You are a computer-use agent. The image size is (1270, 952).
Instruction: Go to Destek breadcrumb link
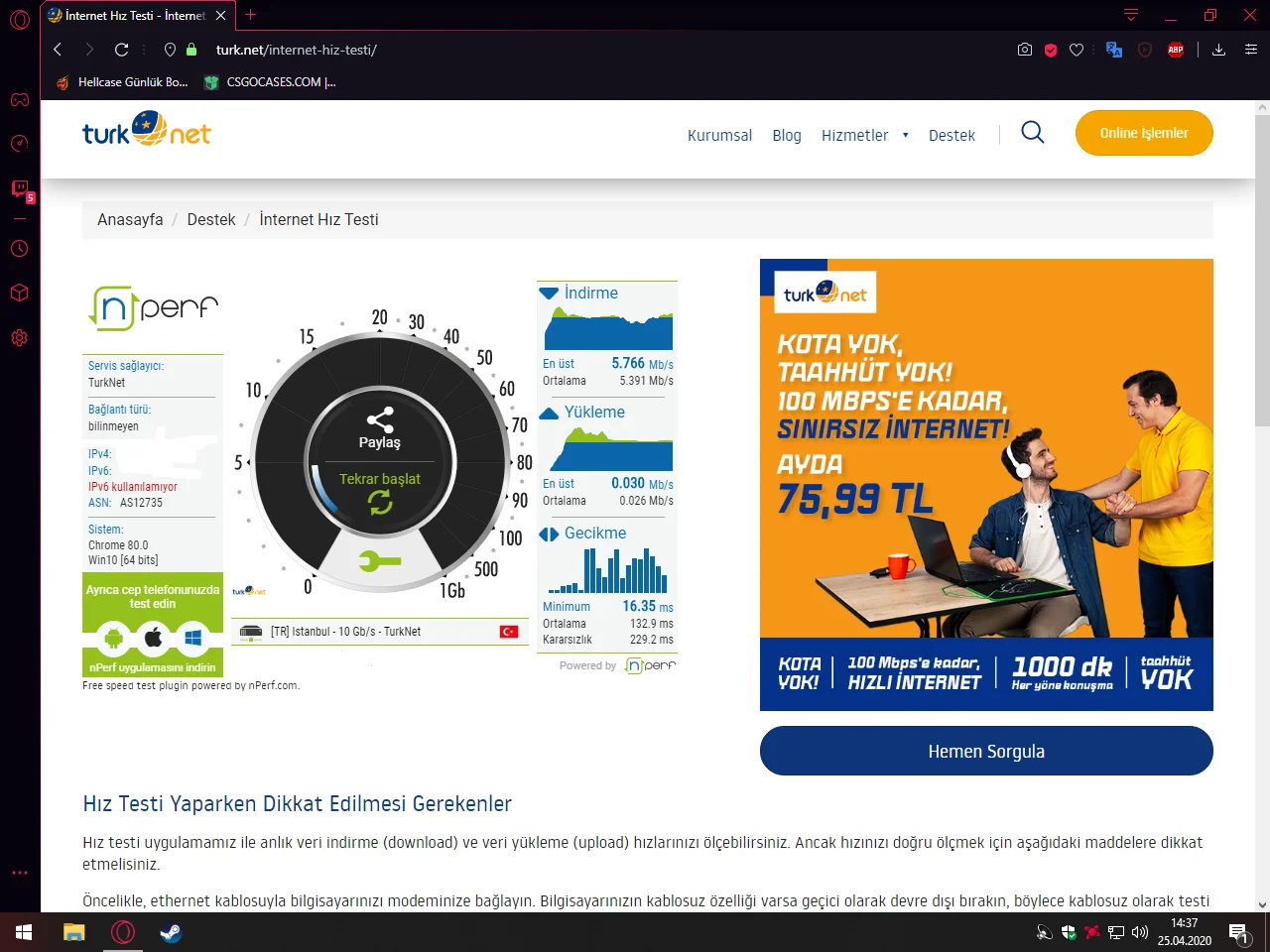pos(211,219)
